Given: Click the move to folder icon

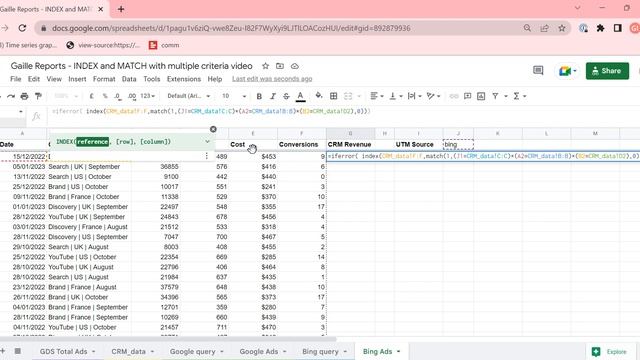Looking at the screenshot, I should click(x=280, y=66).
